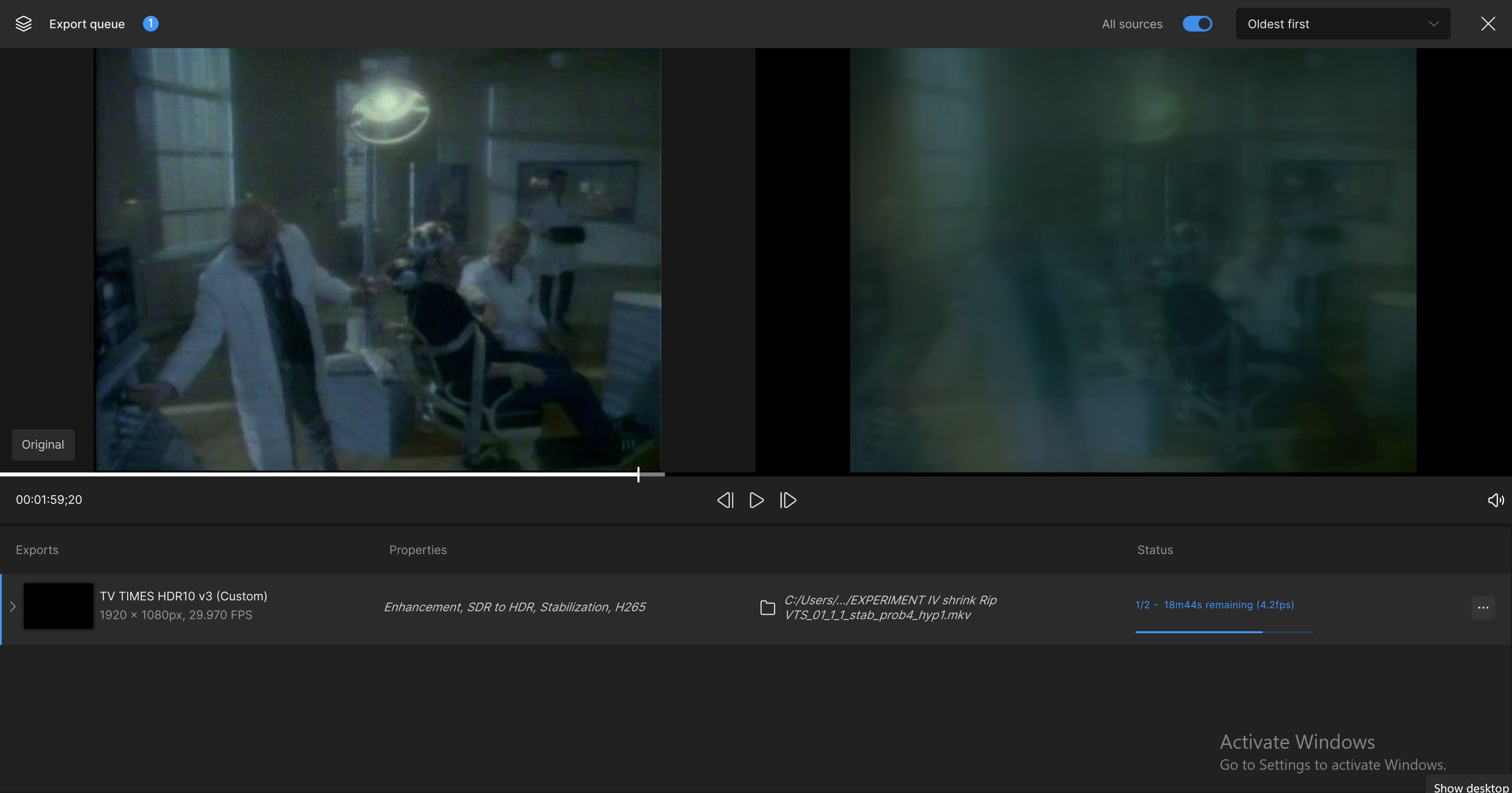
Task: Expand the TV TIMES HDR10 v3 export row
Action: [x=12, y=607]
